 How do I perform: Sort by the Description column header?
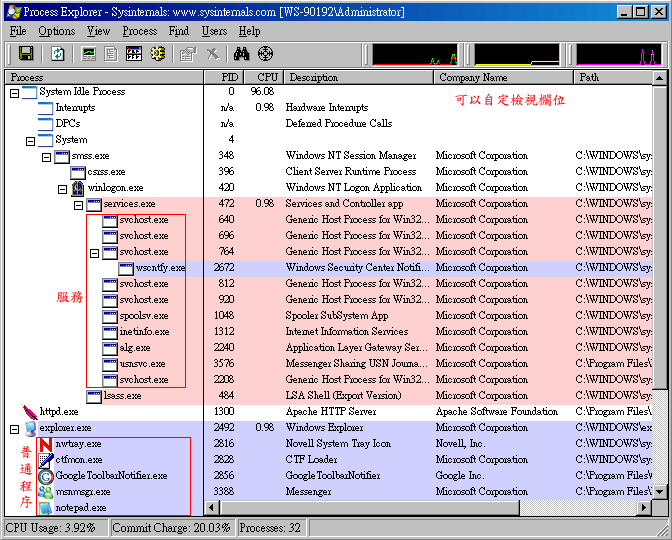point(359,78)
